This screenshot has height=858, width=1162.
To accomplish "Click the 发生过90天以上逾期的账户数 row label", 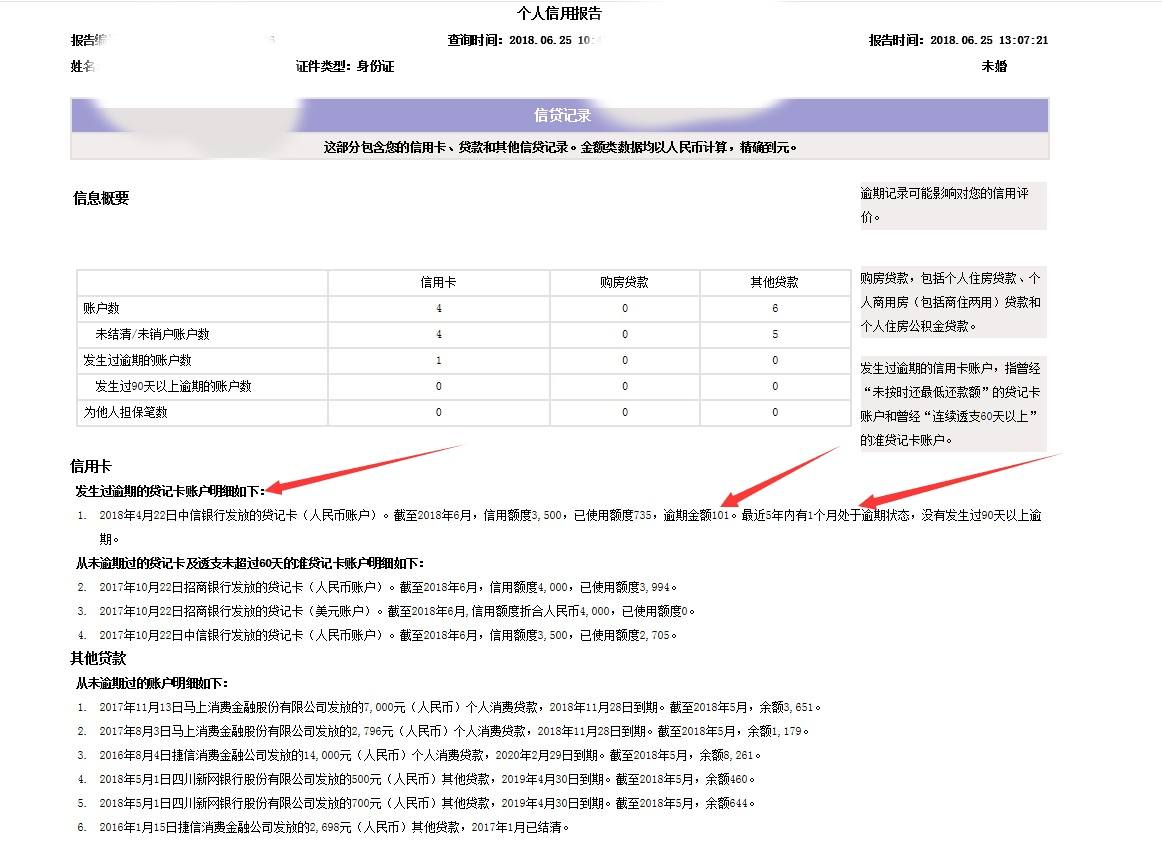I will [x=173, y=386].
